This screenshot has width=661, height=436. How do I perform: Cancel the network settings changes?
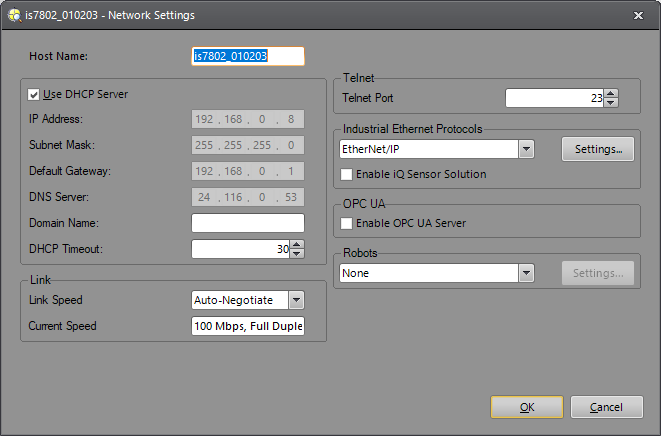(607, 407)
